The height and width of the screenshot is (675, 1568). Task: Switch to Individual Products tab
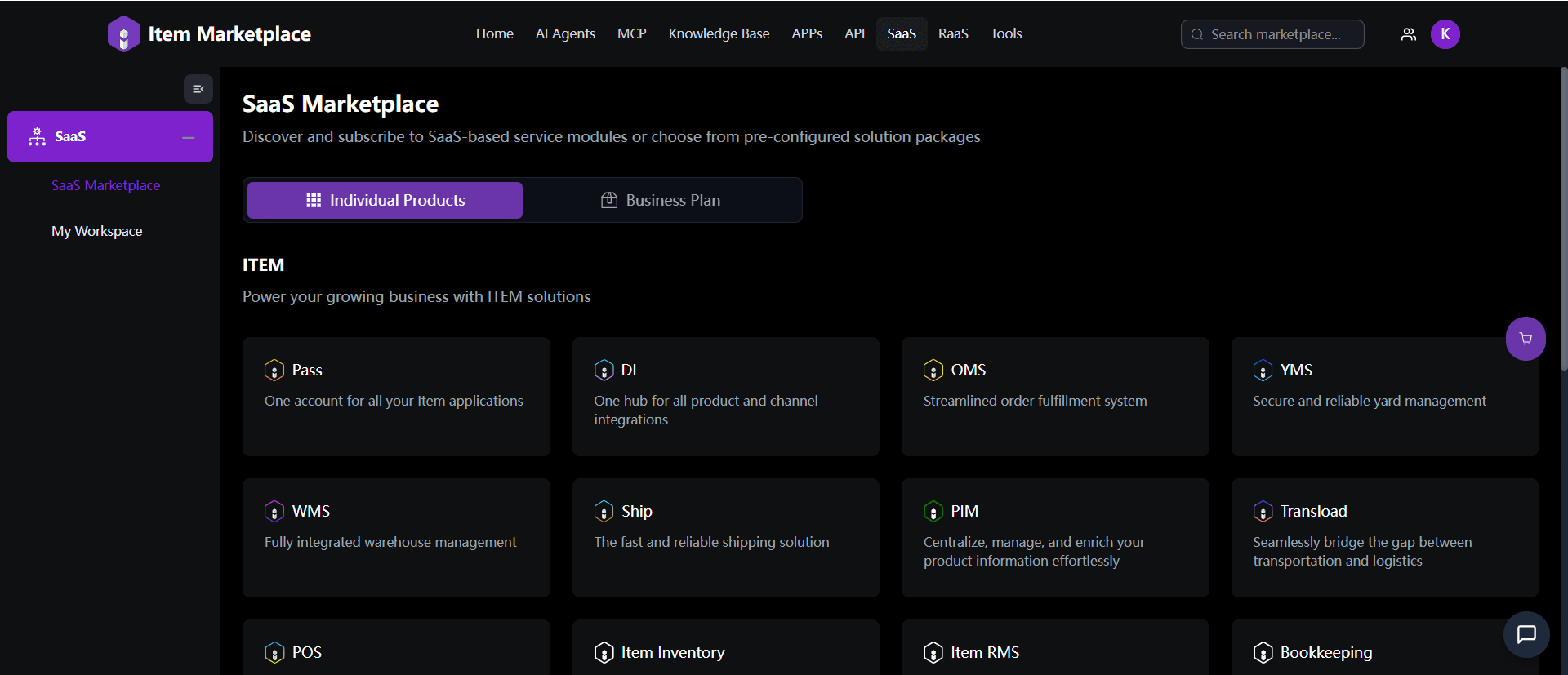click(x=385, y=201)
